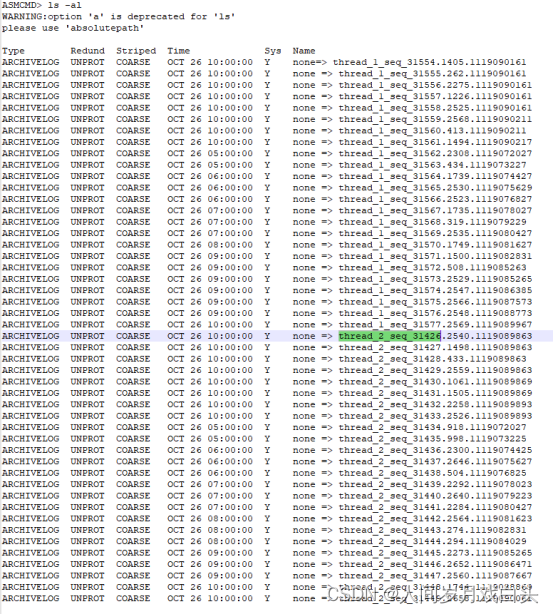Select file name thread_2_seq_31427.1498
Screen dimensions: 554x614
[x=435, y=347]
